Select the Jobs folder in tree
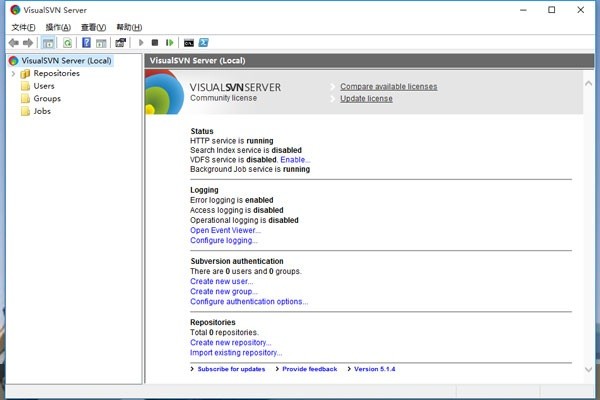Image resolution: width=600 pixels, height=400 pixels. 42,111
